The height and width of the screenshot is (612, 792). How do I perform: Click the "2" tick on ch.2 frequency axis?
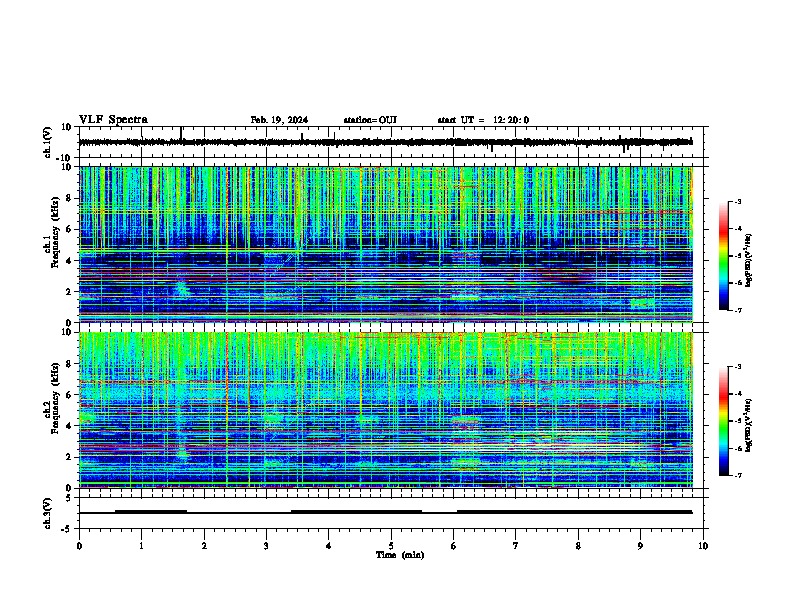pyautogui.click(x=70, y=457)
